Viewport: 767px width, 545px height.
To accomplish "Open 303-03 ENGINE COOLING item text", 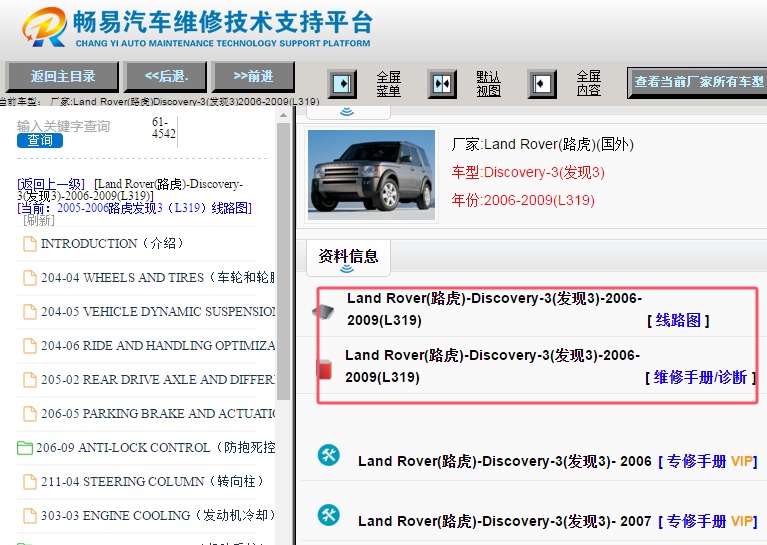I will click(158, 516).
